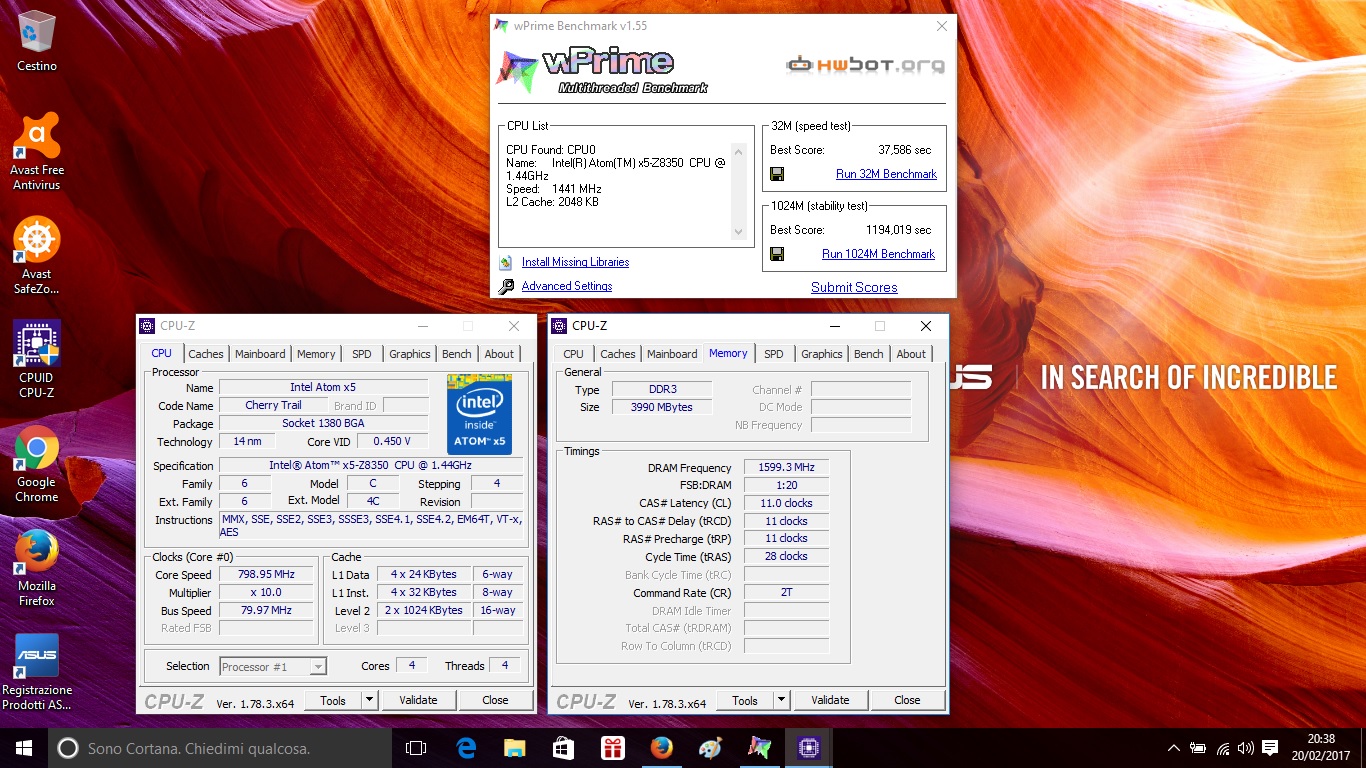Click Close button in left CPU-Z
The width and height of the screenshot is (1366, 768).
pos(495,700)
